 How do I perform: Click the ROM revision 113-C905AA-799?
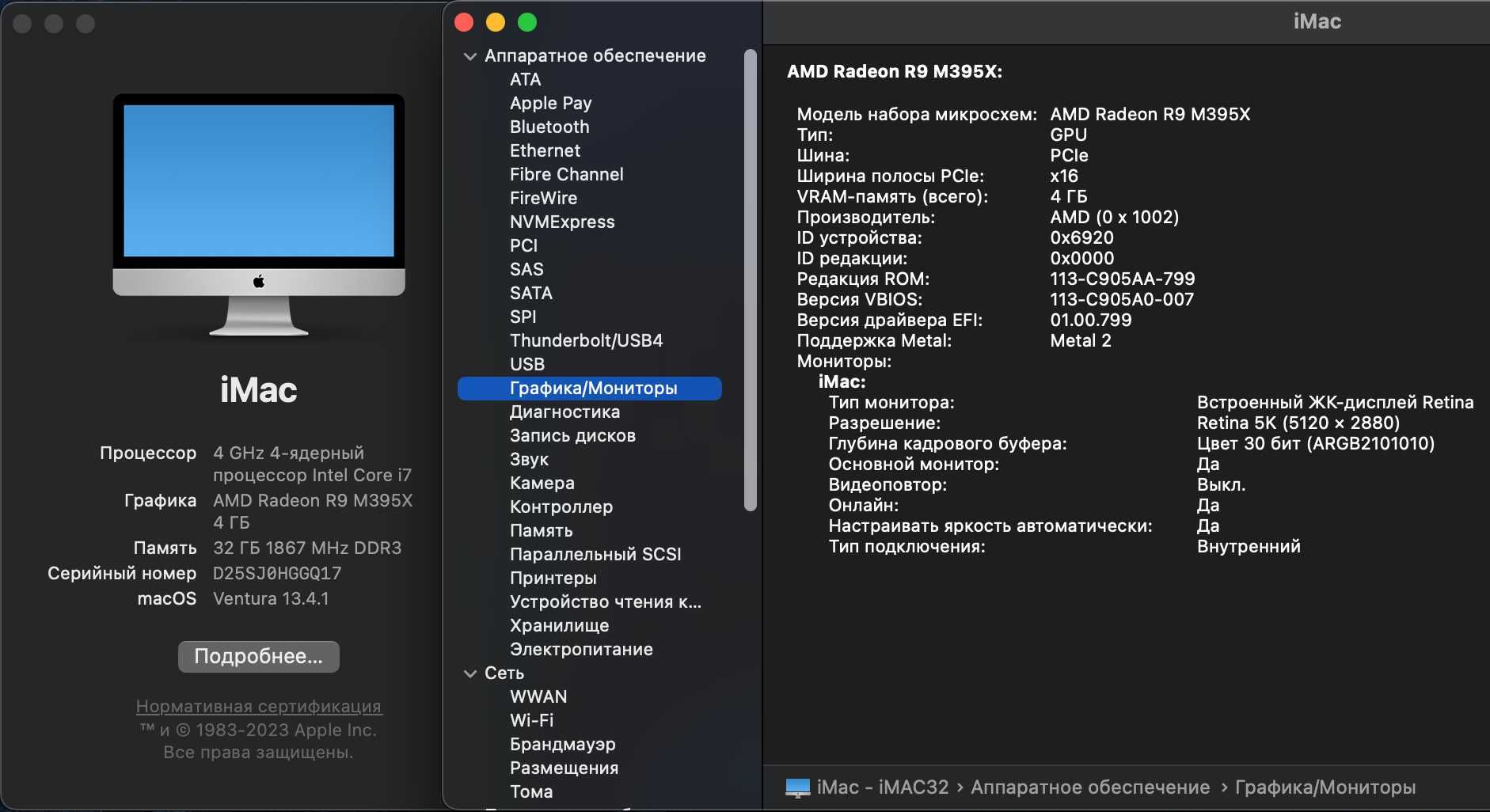click(1122, 279)
